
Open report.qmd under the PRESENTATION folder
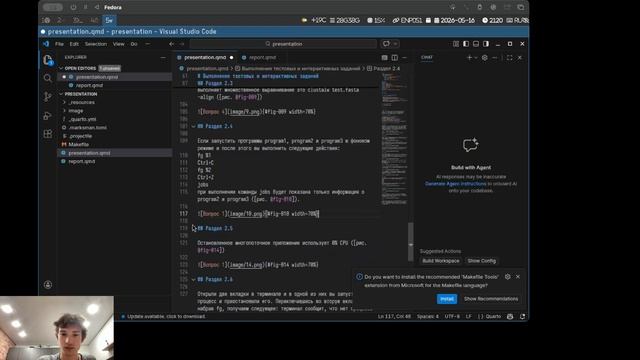click(82, 161)
